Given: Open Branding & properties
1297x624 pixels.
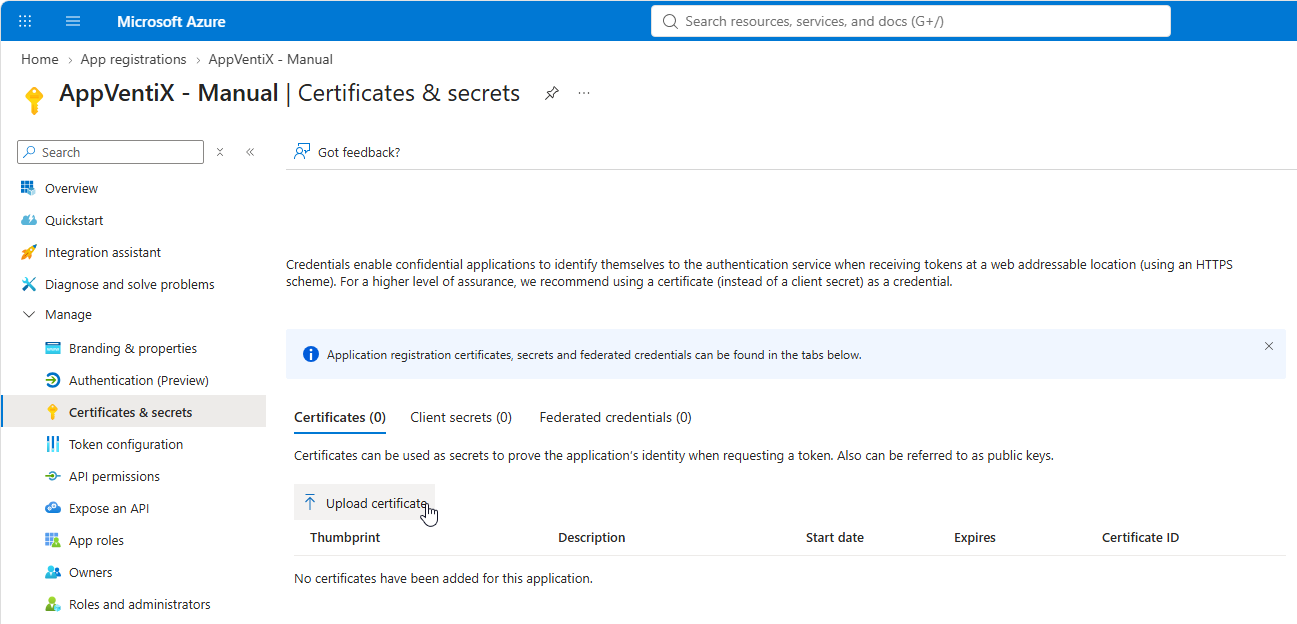Looking at the screenshot, I should click(x=133, y=348).
